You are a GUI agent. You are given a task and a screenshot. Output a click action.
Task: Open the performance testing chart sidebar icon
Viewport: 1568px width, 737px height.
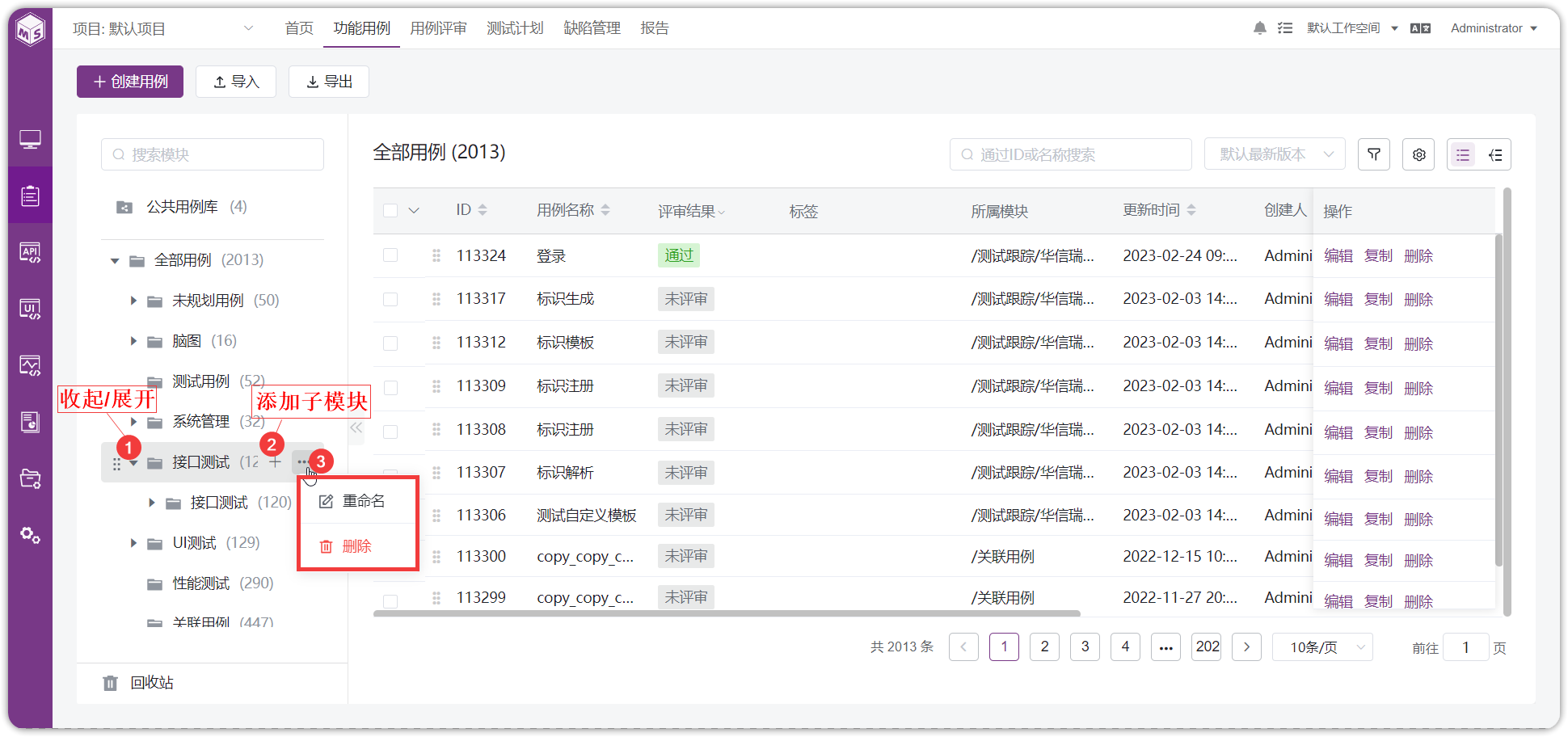click(31, 365)
